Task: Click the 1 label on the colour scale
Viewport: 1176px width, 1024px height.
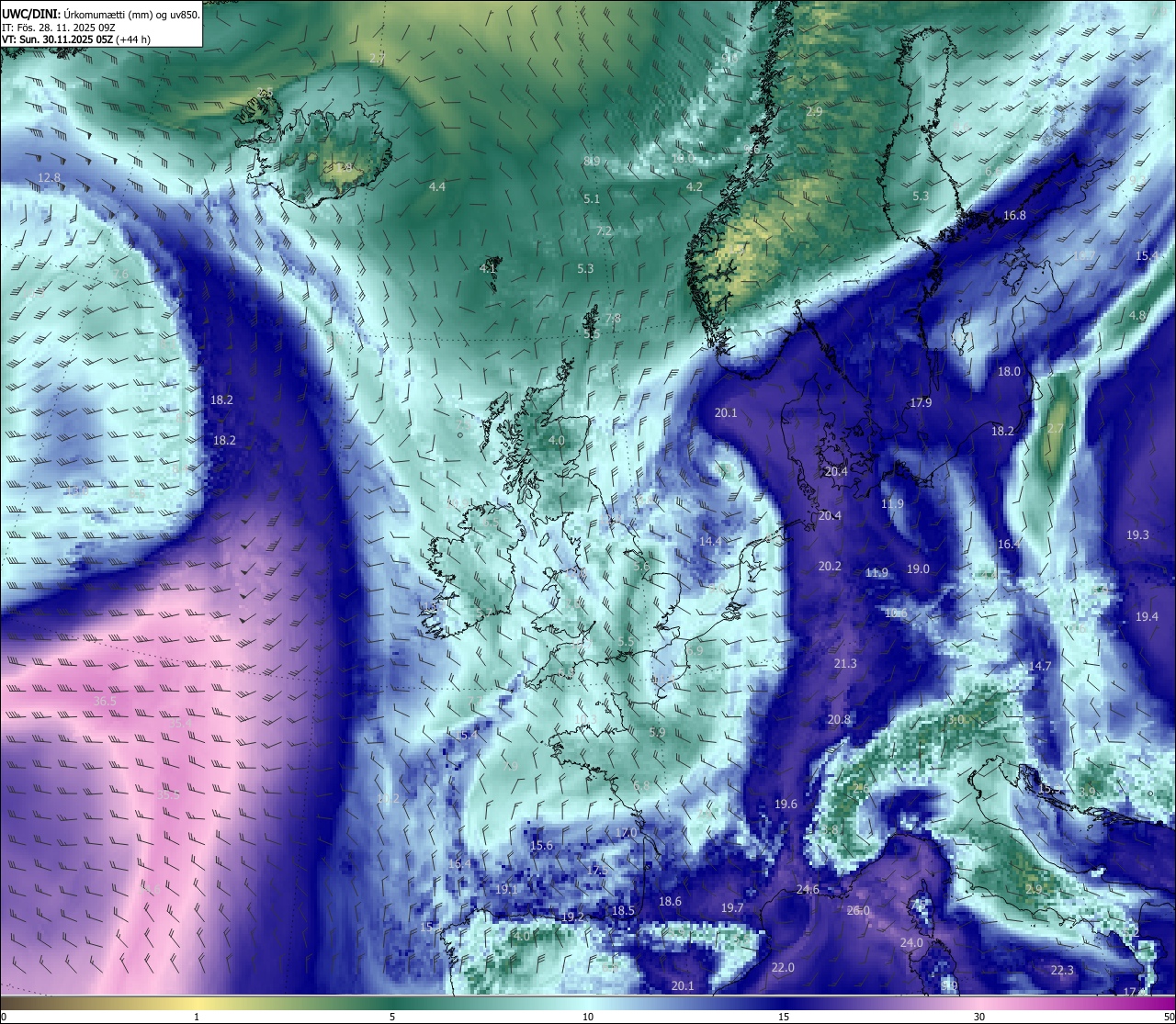Action: [197, 1017]
